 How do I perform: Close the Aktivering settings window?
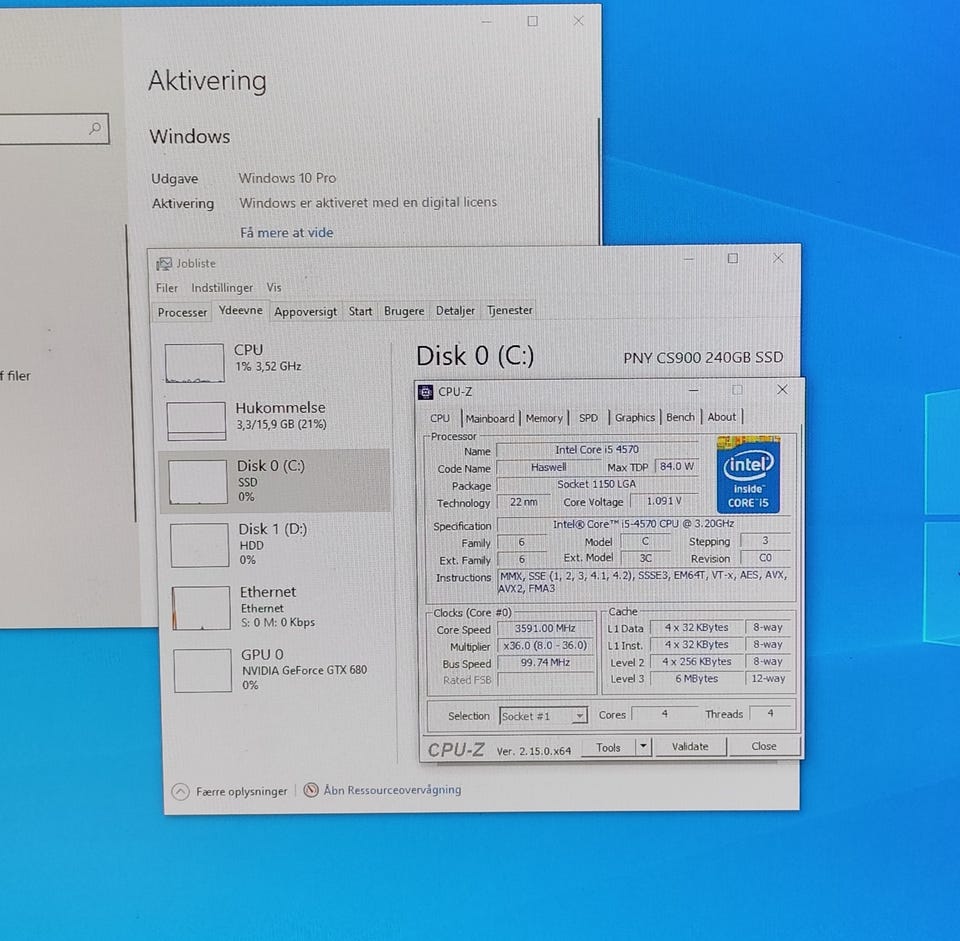point(578,21)
